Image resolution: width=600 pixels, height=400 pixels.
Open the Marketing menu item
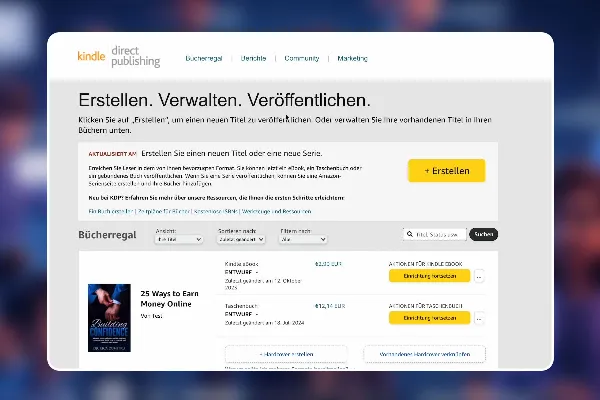(x=352, y=58)
